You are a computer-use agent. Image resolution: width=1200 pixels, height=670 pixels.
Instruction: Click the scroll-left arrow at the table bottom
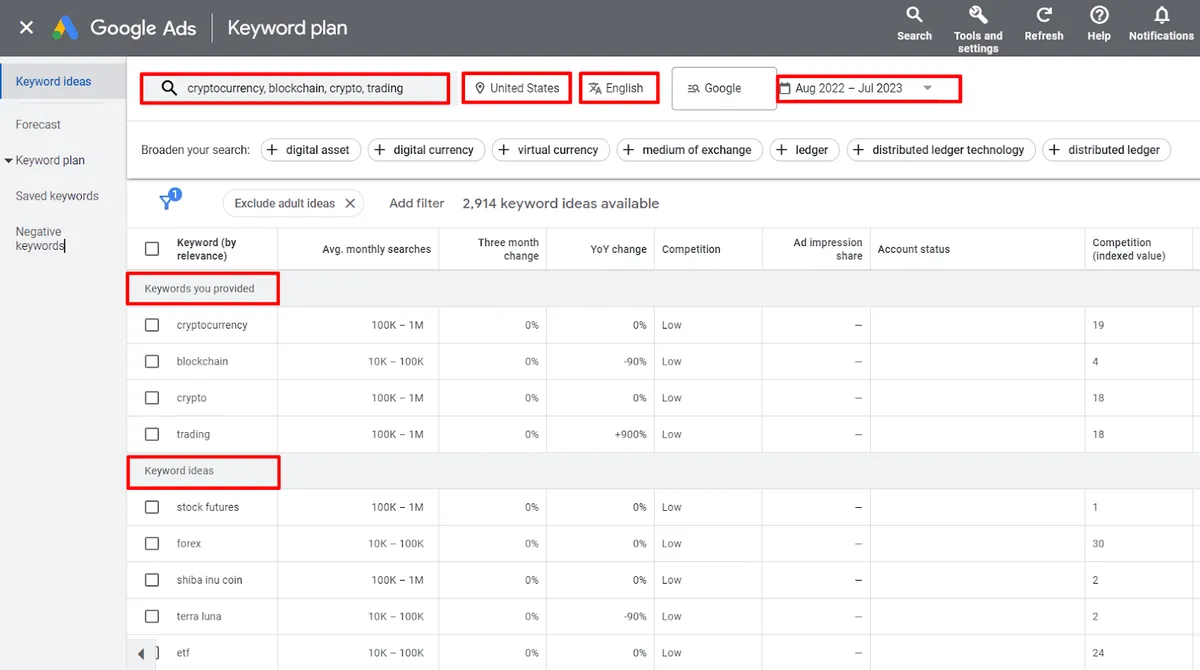pyautogui.click(x=140, y=653)
